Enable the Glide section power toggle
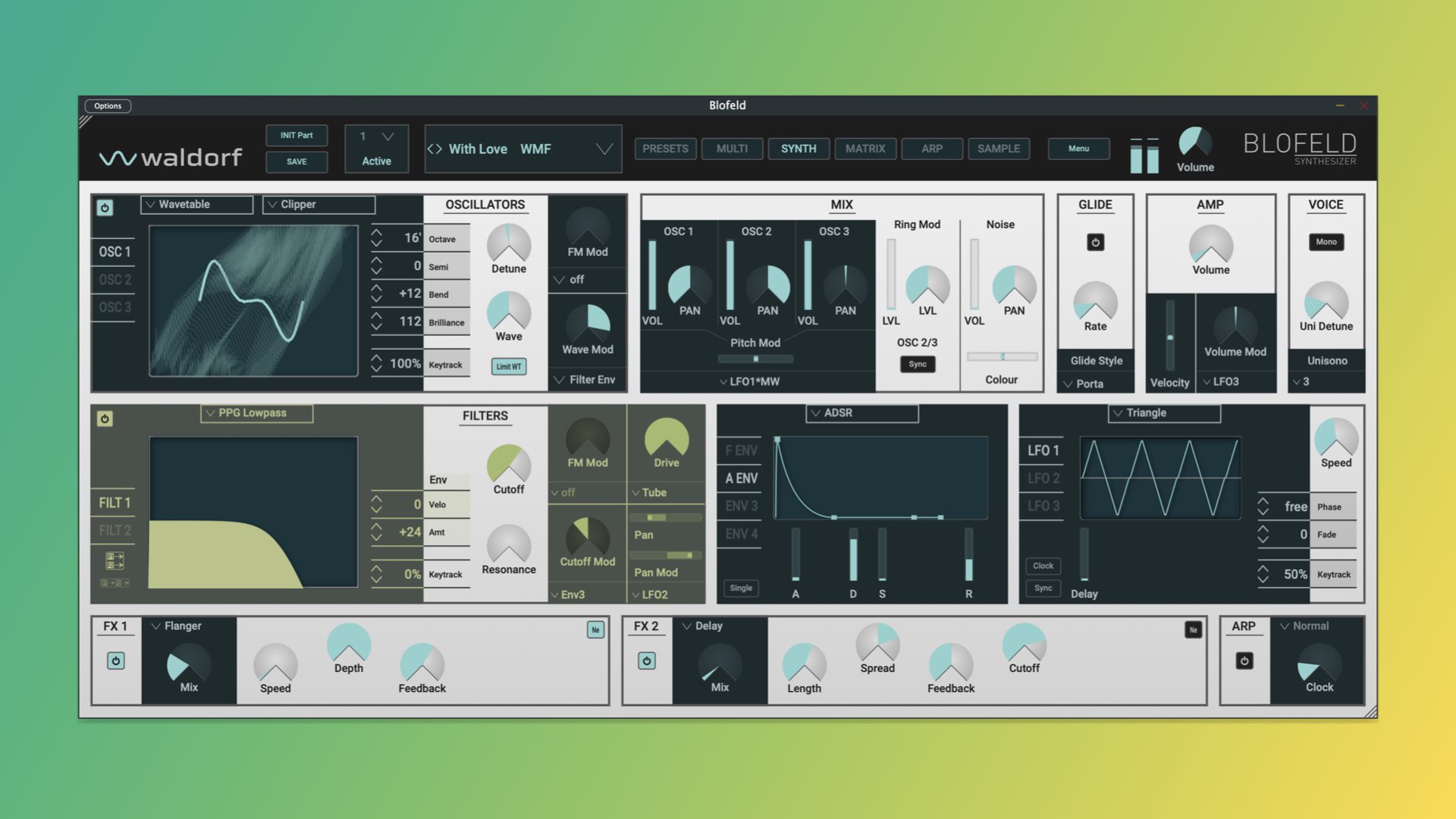The width and height of the screenshot is (1456, 819). coord(1095,242)
